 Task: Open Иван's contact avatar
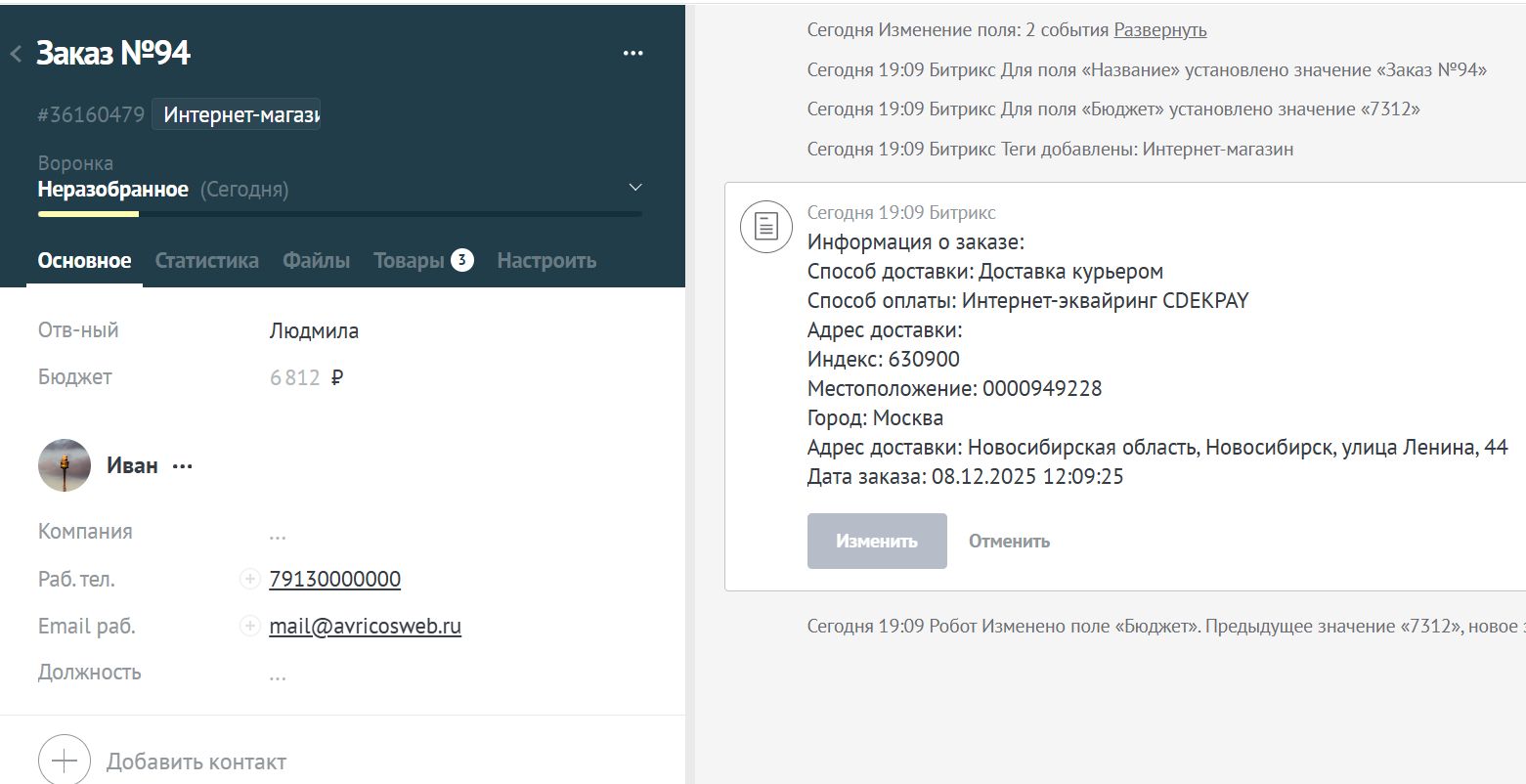pos(63,464)
